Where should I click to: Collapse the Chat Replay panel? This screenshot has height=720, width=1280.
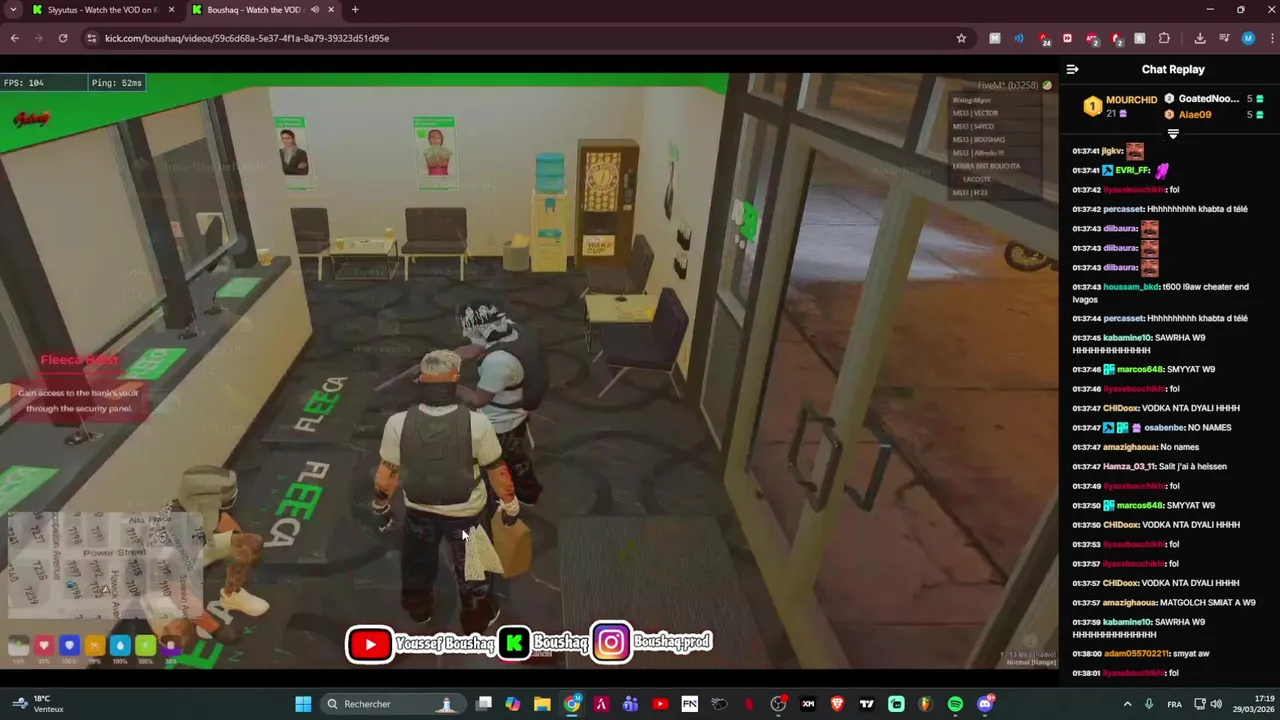coord(1072,69)
